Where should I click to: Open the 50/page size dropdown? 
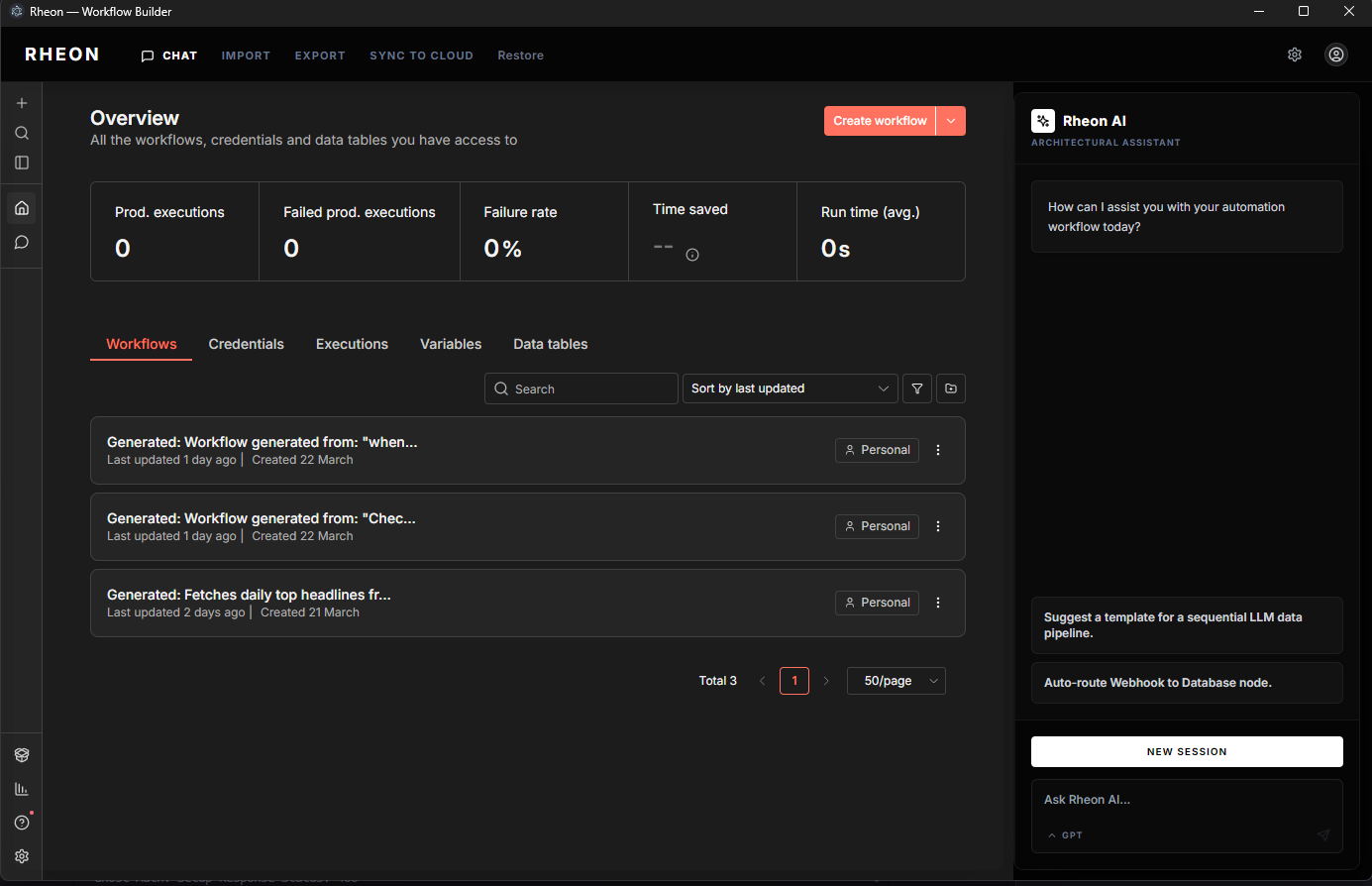click(x=897, y=681)
